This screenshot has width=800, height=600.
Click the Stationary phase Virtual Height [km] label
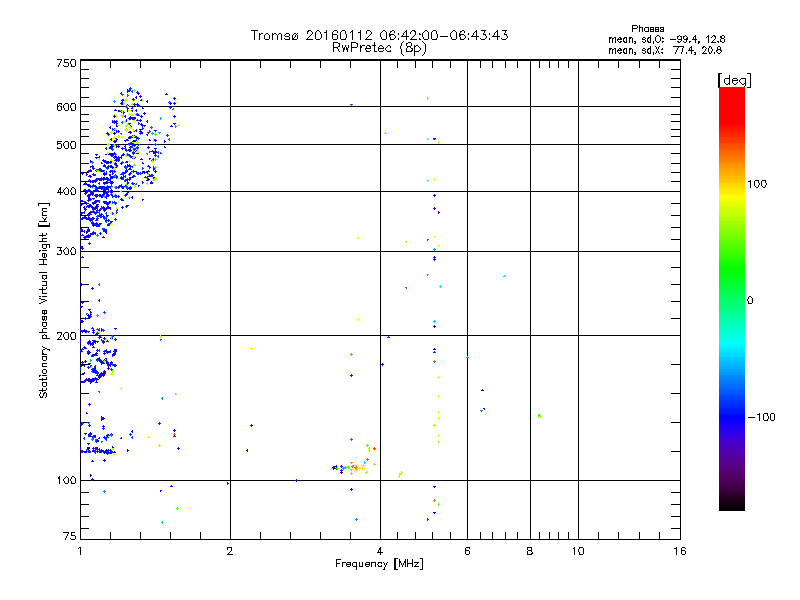click(x=44, y=300)
